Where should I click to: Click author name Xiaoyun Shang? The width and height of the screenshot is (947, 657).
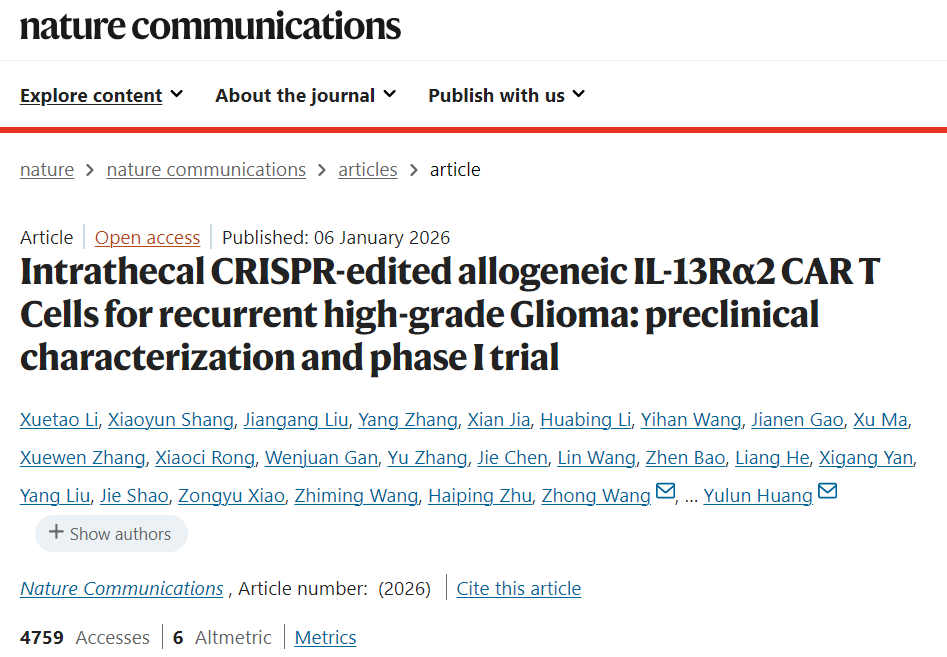coord(170,420)
